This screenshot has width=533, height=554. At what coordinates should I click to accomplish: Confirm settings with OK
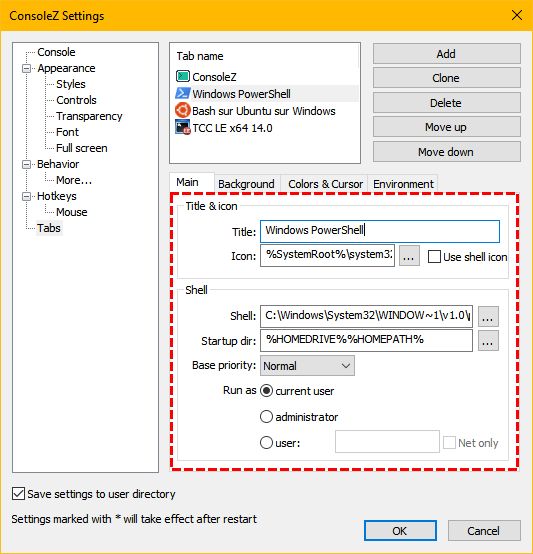pos(400,530)
